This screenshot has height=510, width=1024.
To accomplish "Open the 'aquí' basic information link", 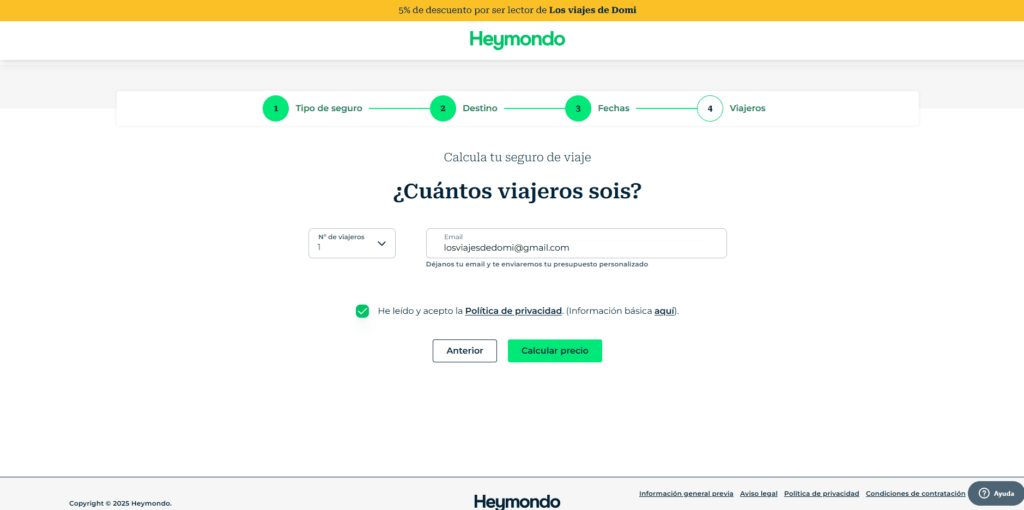I will [664, 311].
